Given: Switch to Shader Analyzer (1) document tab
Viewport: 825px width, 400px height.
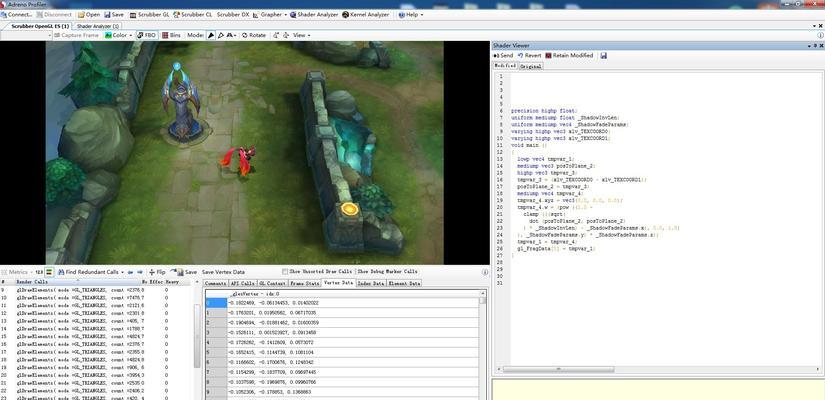Looking at the screenshot, I should 98,26.
